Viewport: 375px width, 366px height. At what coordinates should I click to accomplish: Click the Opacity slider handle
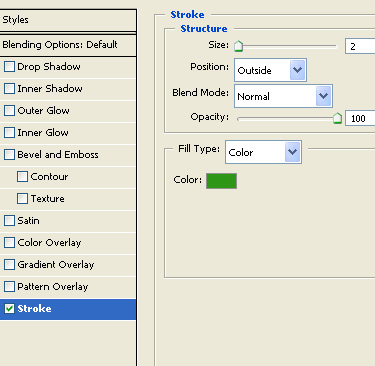[x=338, y=118]
